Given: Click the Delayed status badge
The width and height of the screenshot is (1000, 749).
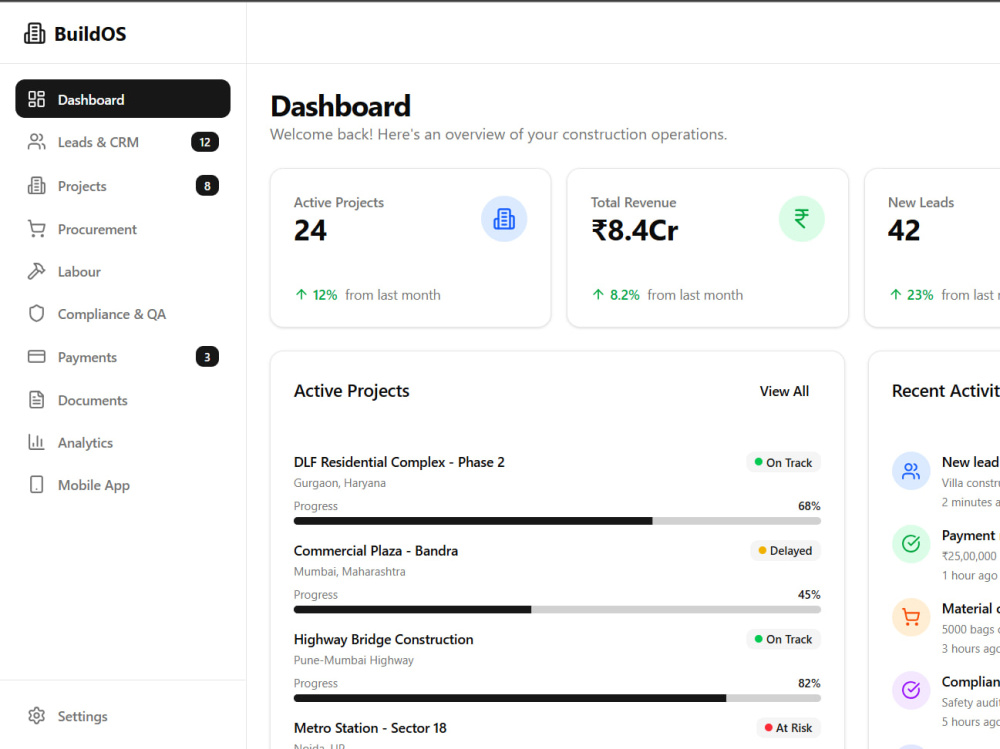Looking at the screenshot, I should [x=785, y=551].
